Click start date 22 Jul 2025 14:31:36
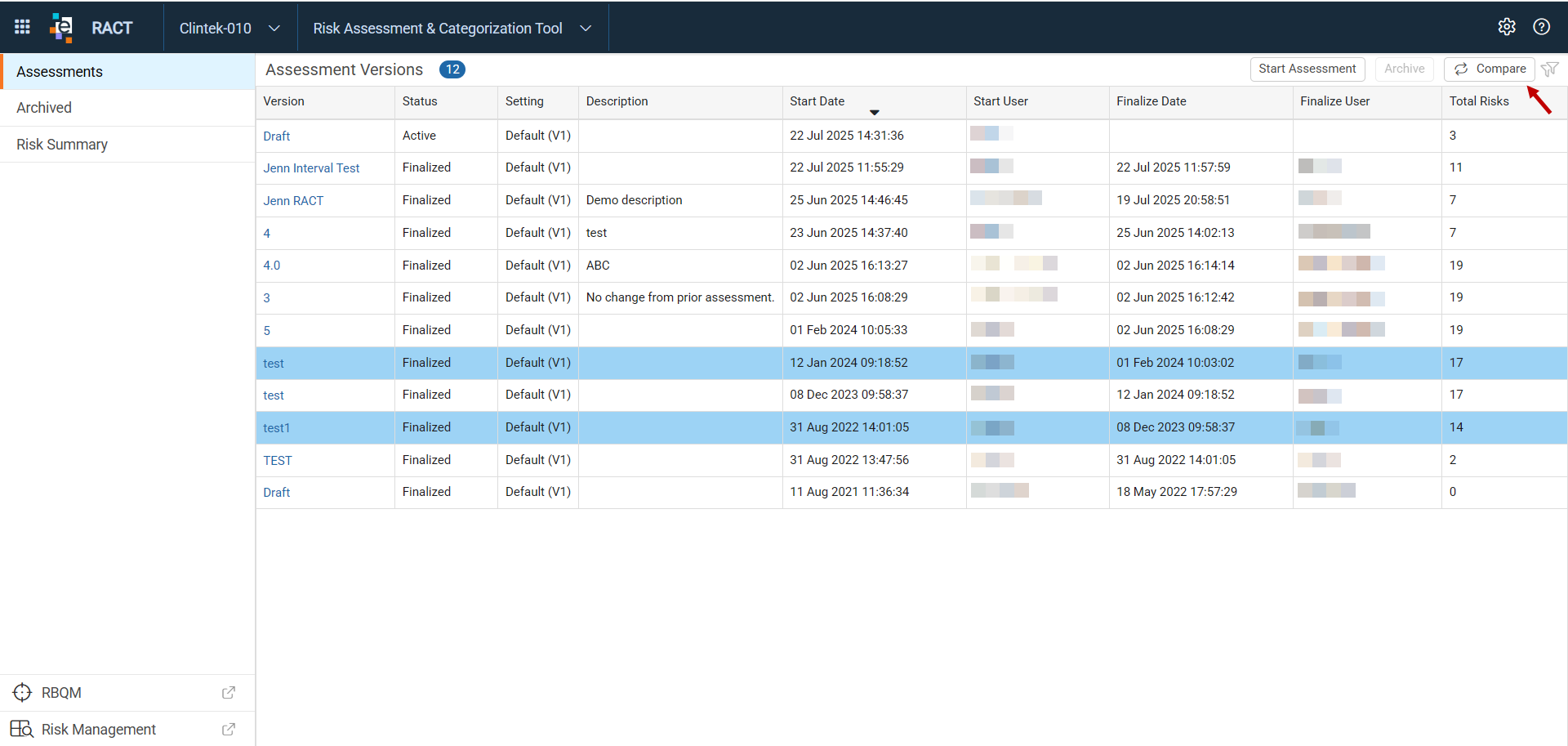The height and width of the screenshot is (746, 1568). click(847, 136)
